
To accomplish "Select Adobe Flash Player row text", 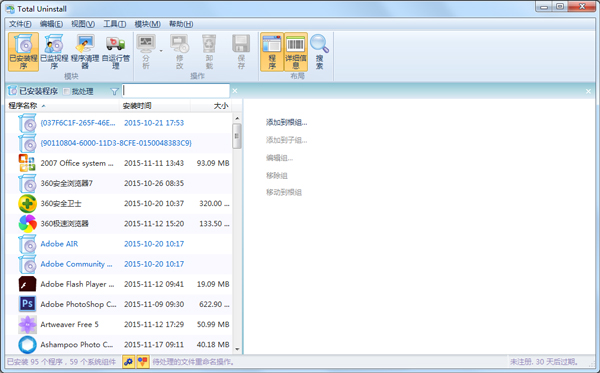I will (x=77, y=284).
